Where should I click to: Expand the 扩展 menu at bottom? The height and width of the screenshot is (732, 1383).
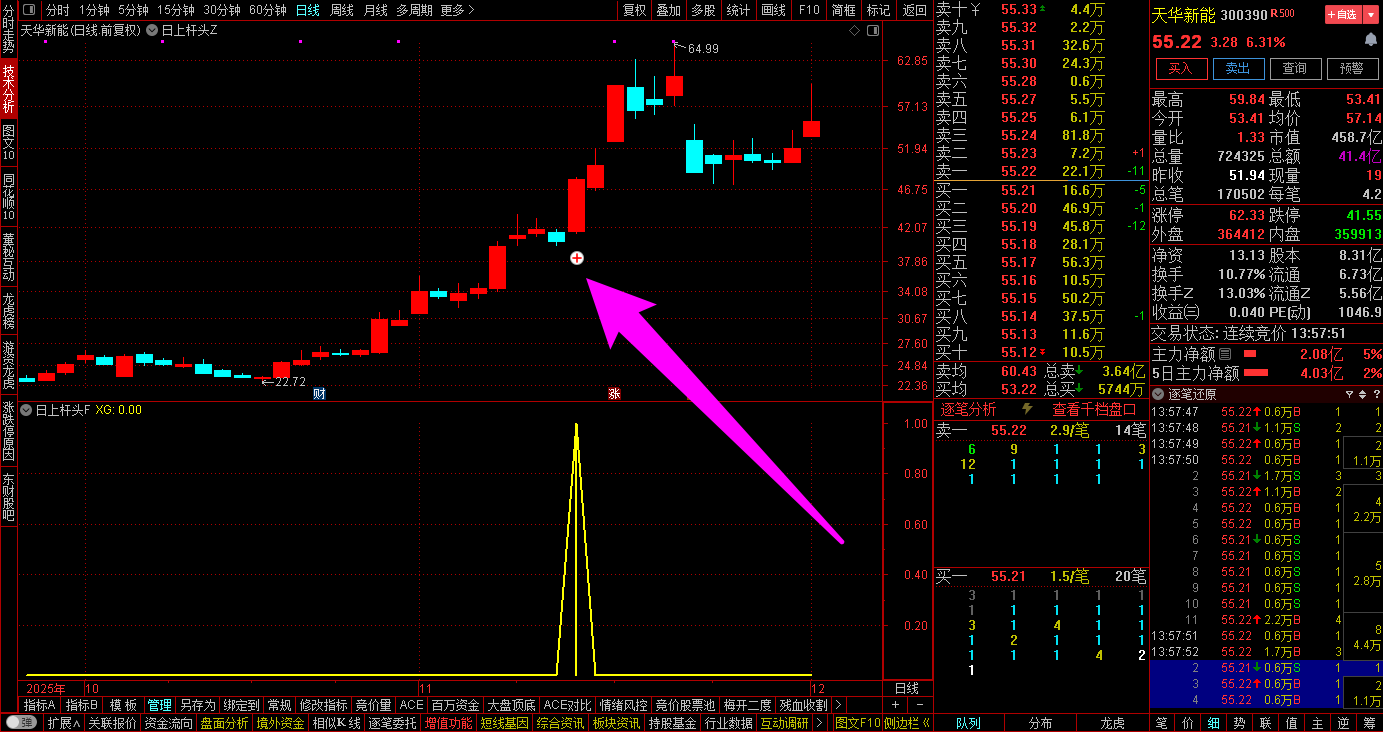64,722
